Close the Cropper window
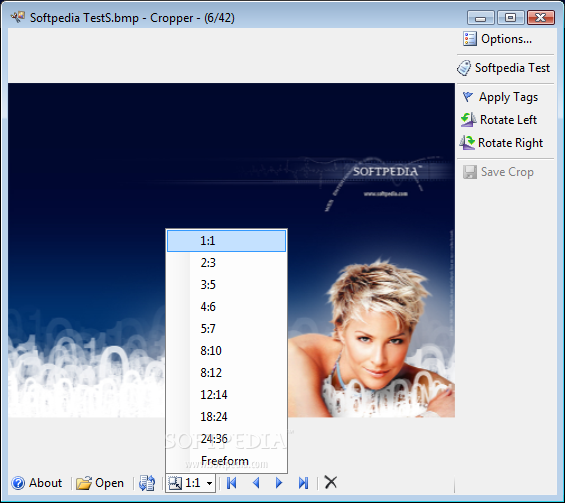The height and width of the screenshot is (503, 565). (x=540, y=17)
